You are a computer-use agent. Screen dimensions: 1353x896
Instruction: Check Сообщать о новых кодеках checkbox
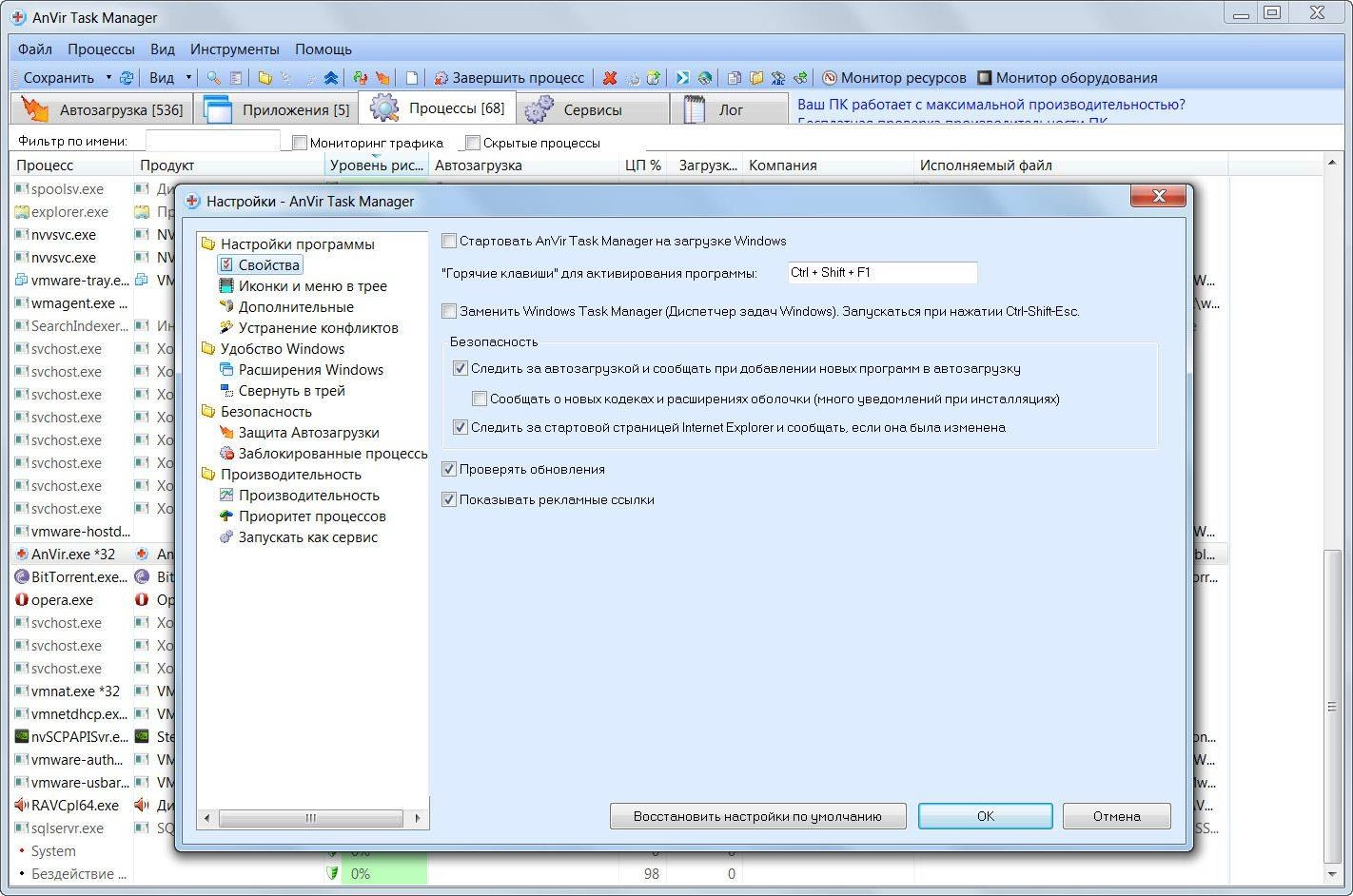pos(480,399)
